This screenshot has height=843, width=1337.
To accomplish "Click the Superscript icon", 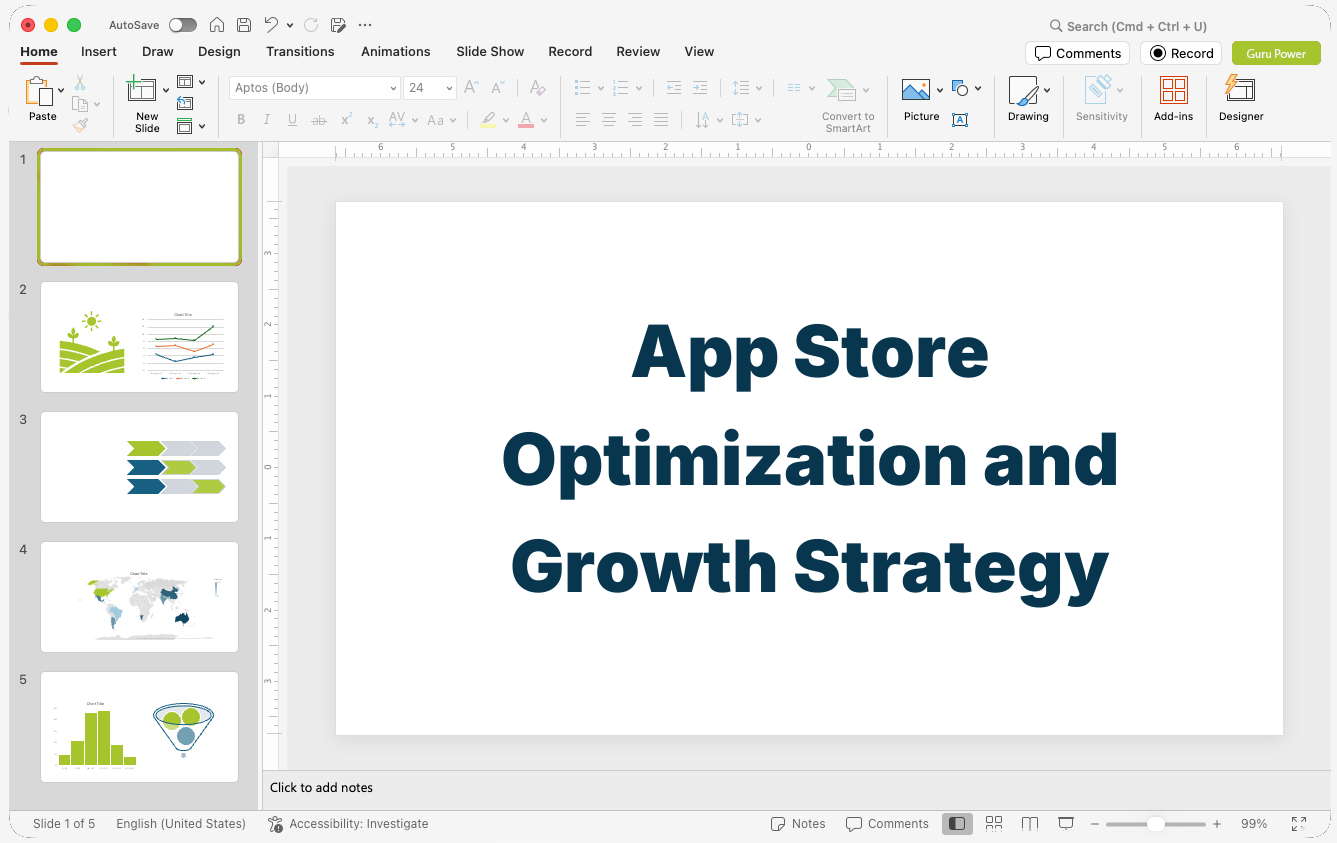I will (x=346, y=120).
